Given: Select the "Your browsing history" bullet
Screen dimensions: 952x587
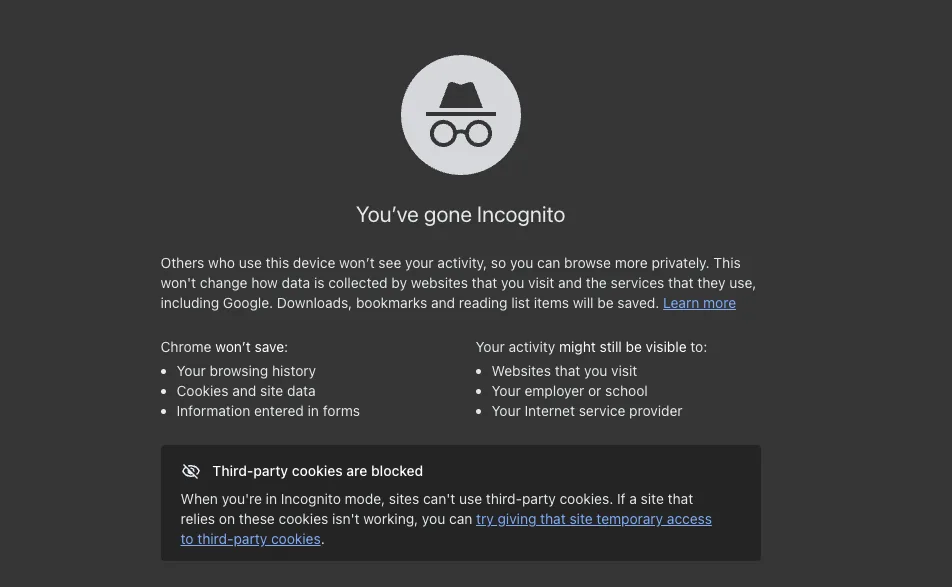Looking at the screenshot, I should click(x=246, y=371).
